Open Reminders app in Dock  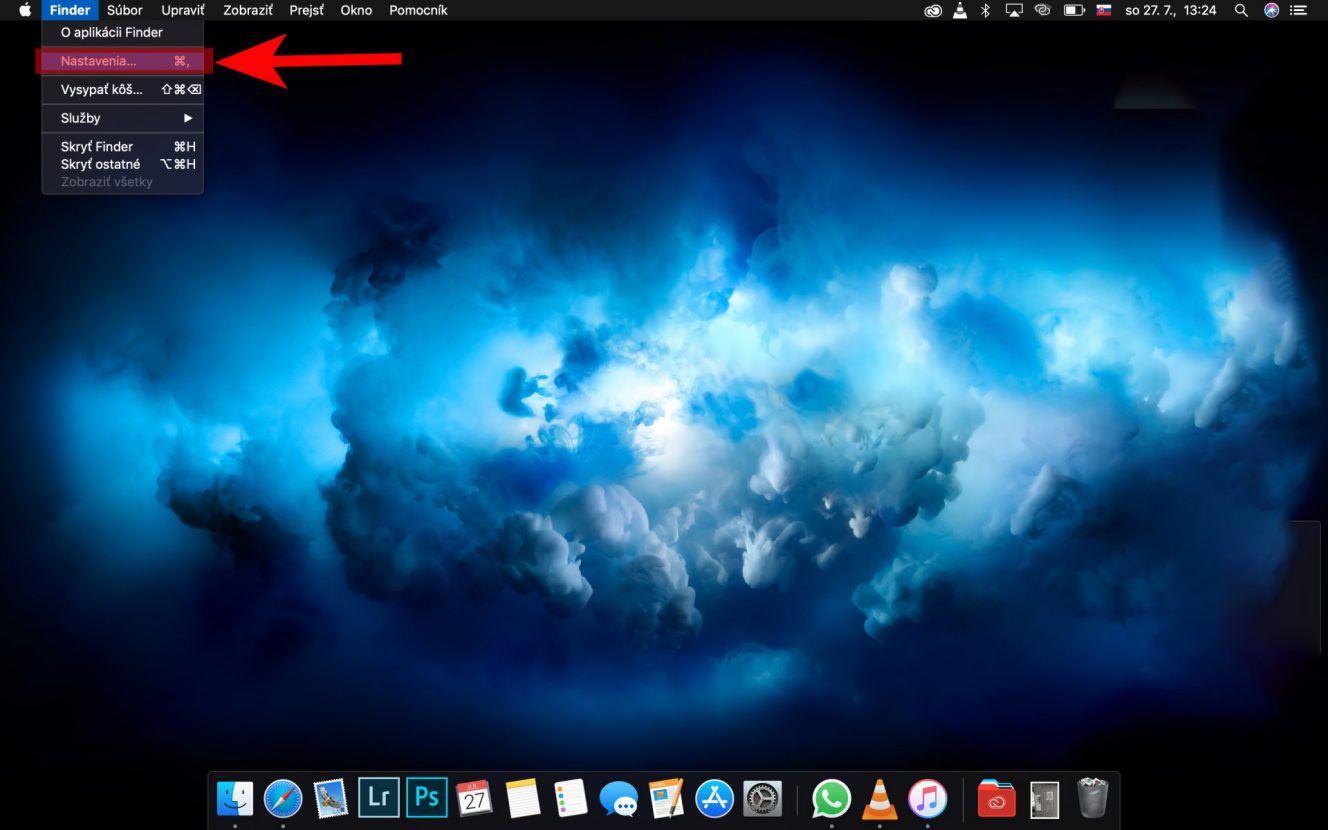[x=571, y=798]
